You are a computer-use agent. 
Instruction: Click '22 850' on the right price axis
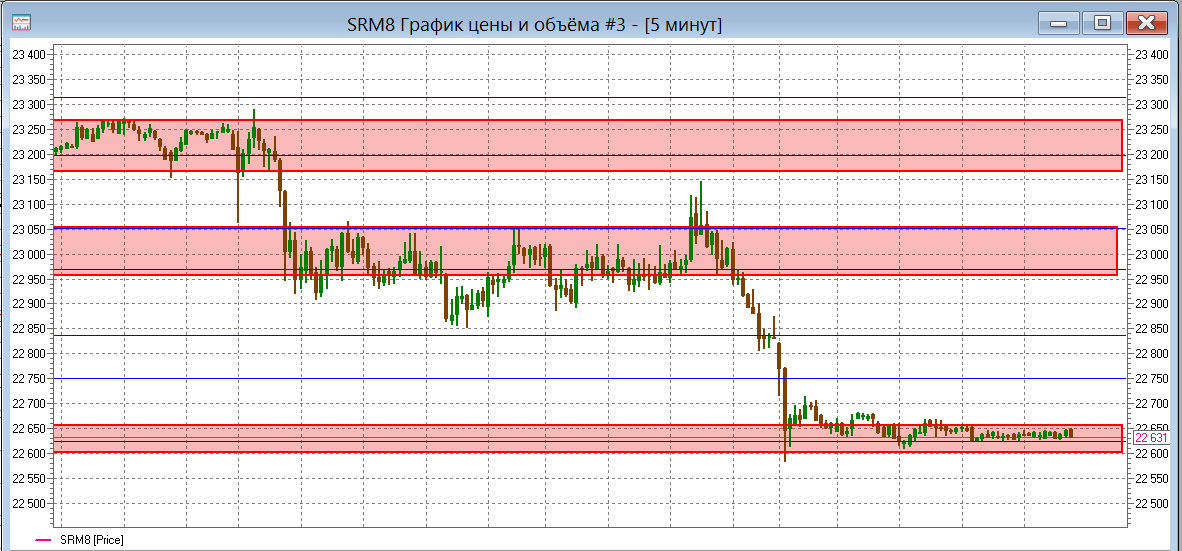click(1151, 329)
